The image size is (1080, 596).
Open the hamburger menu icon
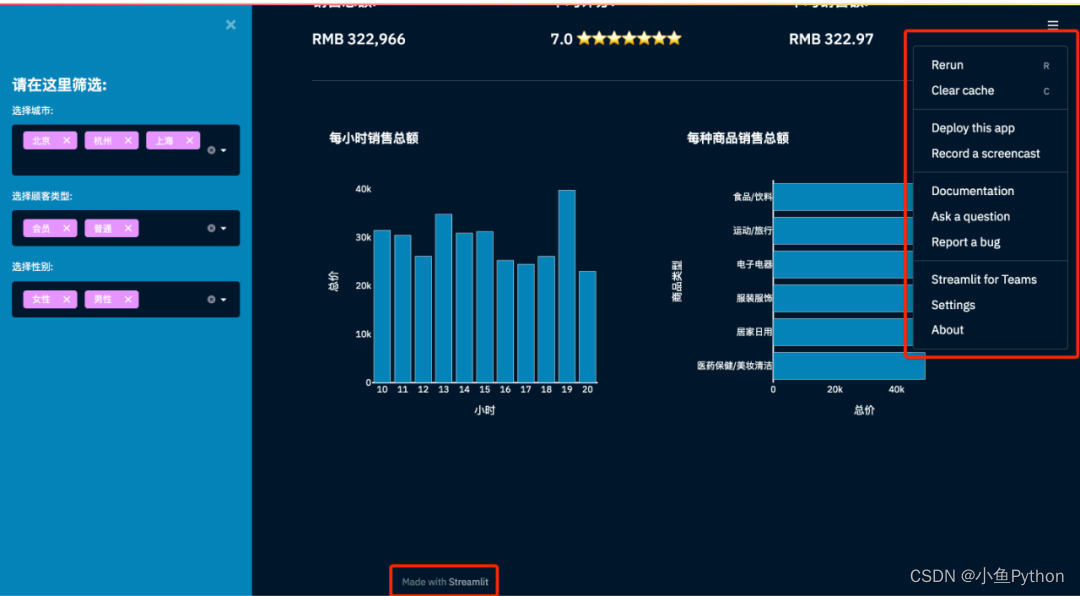coord(1052,25)
